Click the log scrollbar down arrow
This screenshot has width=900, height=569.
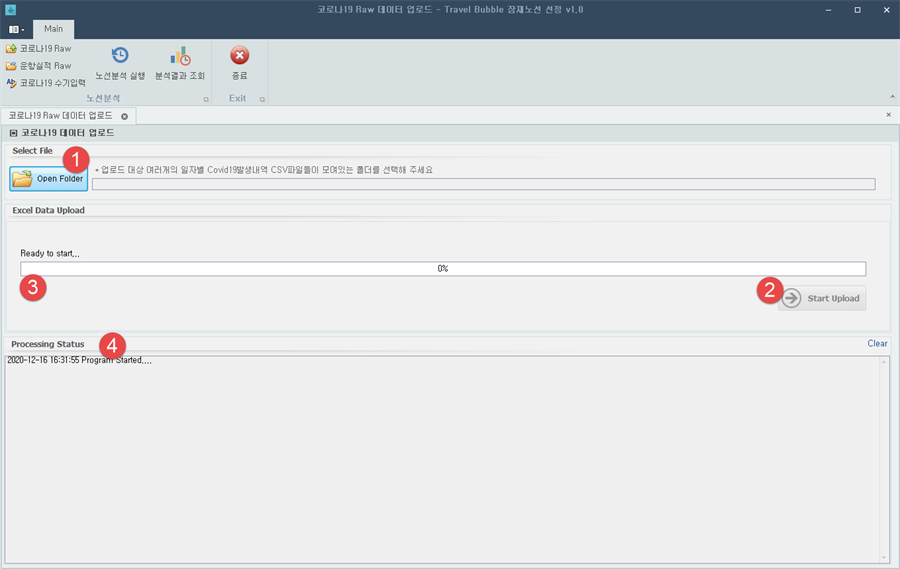(884, 558)
